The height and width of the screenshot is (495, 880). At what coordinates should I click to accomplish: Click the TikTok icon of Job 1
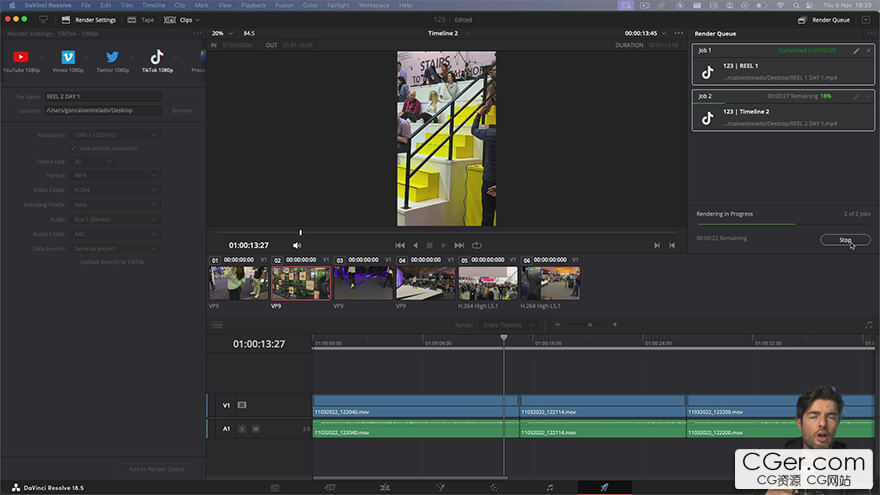708,72
